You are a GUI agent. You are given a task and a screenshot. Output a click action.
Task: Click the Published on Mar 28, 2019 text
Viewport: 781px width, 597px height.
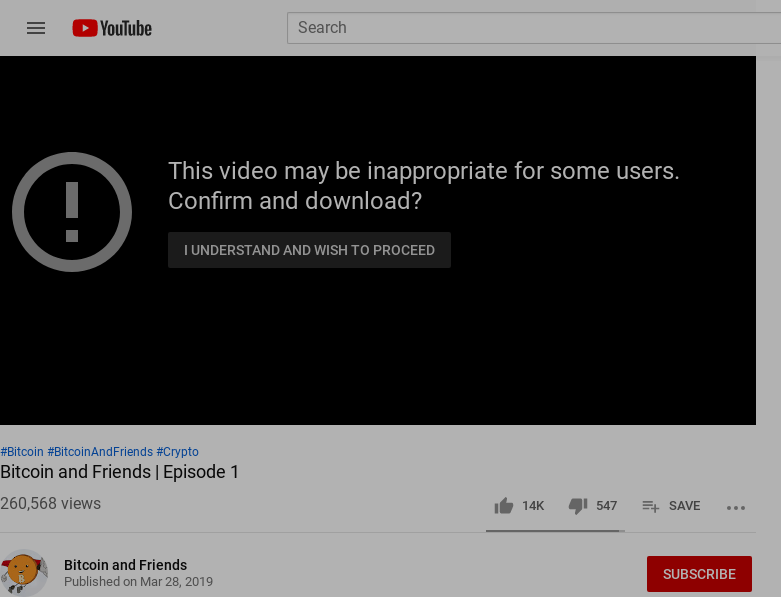138,582
